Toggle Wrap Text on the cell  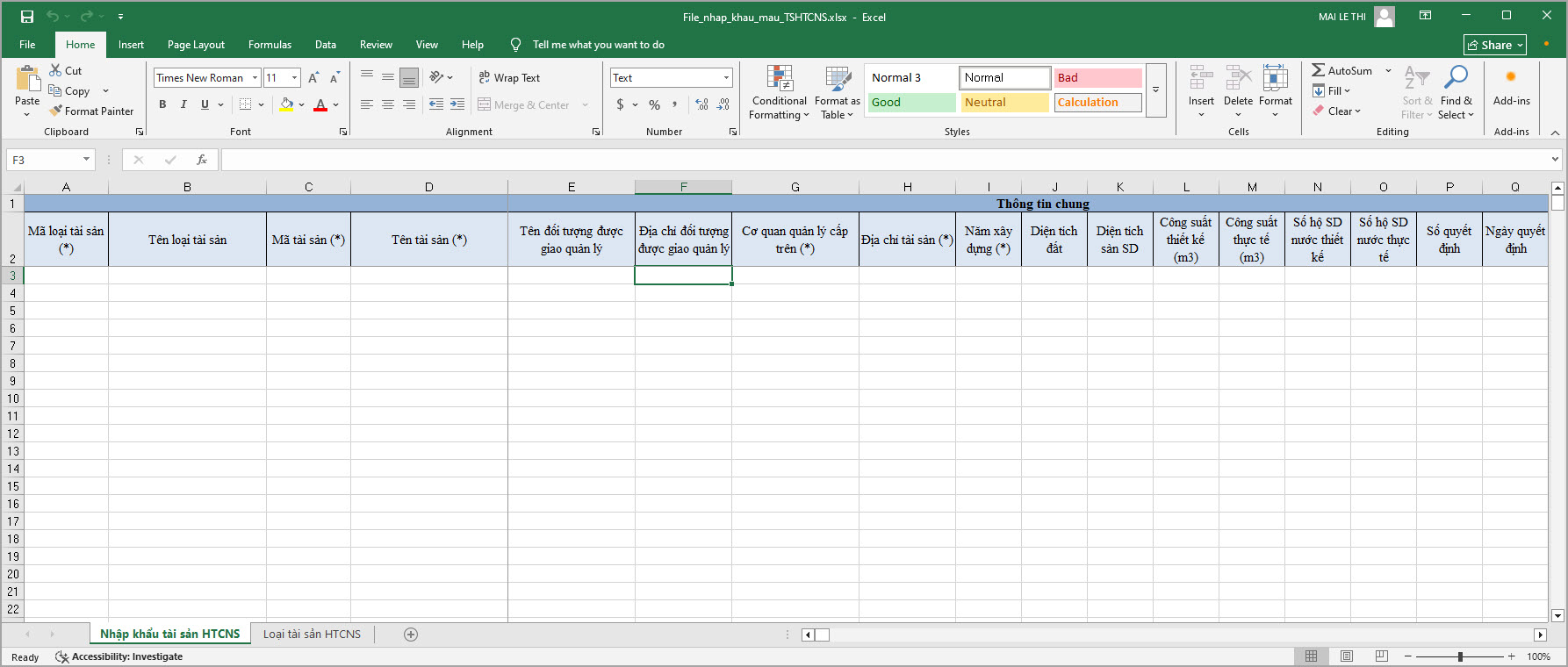[x=509, y=78]
